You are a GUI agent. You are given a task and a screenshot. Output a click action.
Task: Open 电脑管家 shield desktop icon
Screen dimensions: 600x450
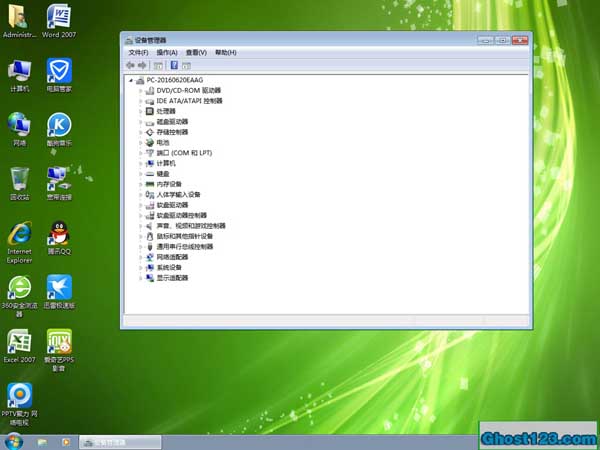(59, 75)
